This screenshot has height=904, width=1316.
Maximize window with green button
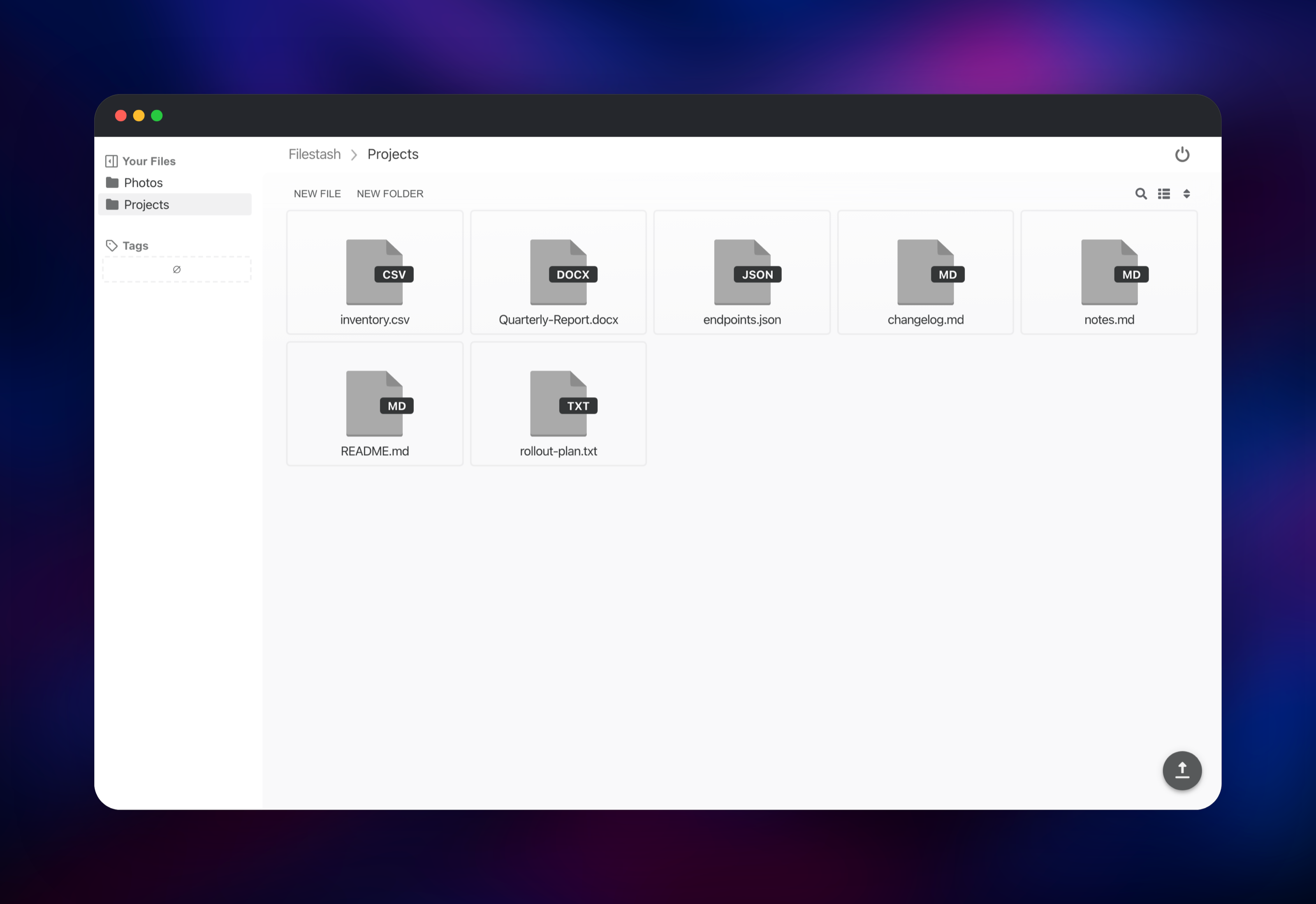point(157,116)
